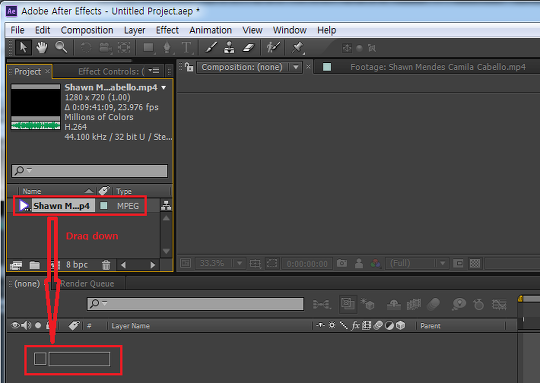Viewport: 540px width, 383px height.
Task: Toggle the transparency grid in viewer
Action: pos(475,263)
